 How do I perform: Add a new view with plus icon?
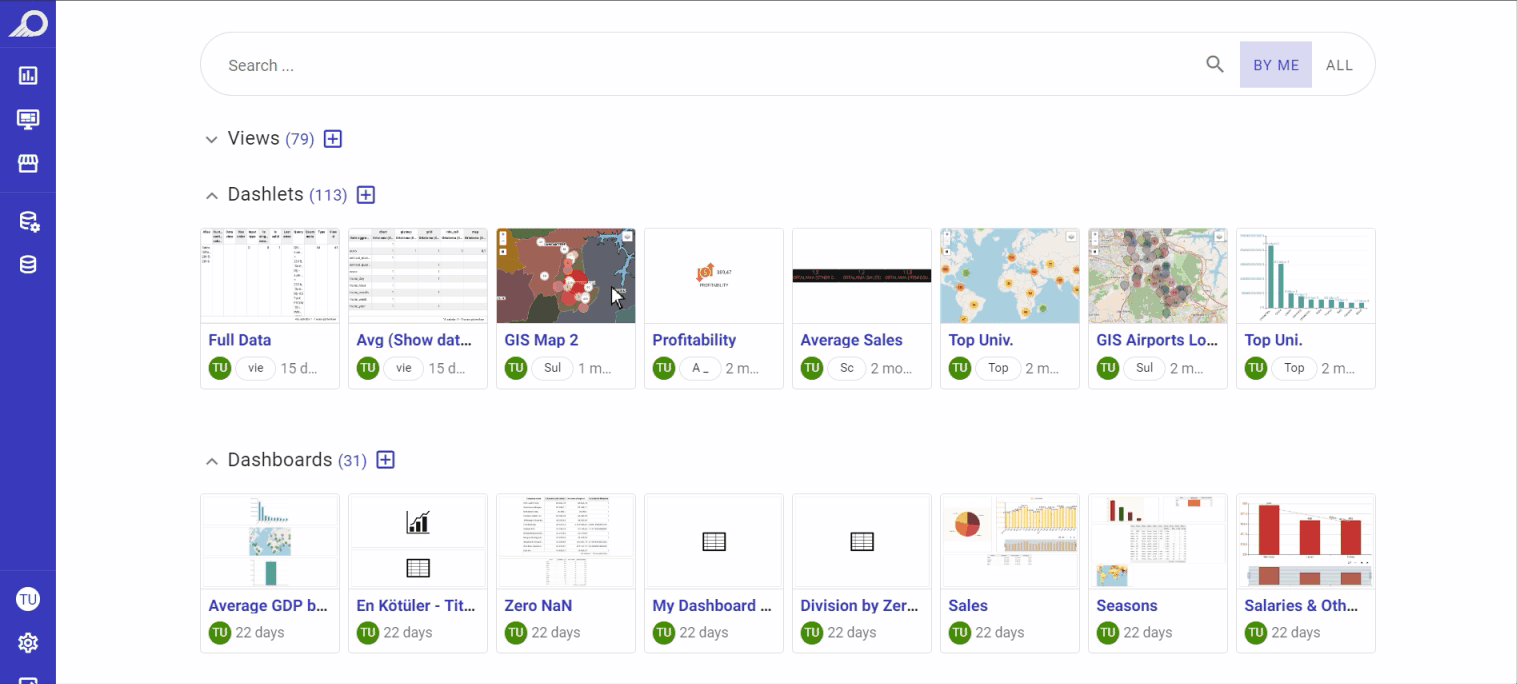(x=333, y=139)
